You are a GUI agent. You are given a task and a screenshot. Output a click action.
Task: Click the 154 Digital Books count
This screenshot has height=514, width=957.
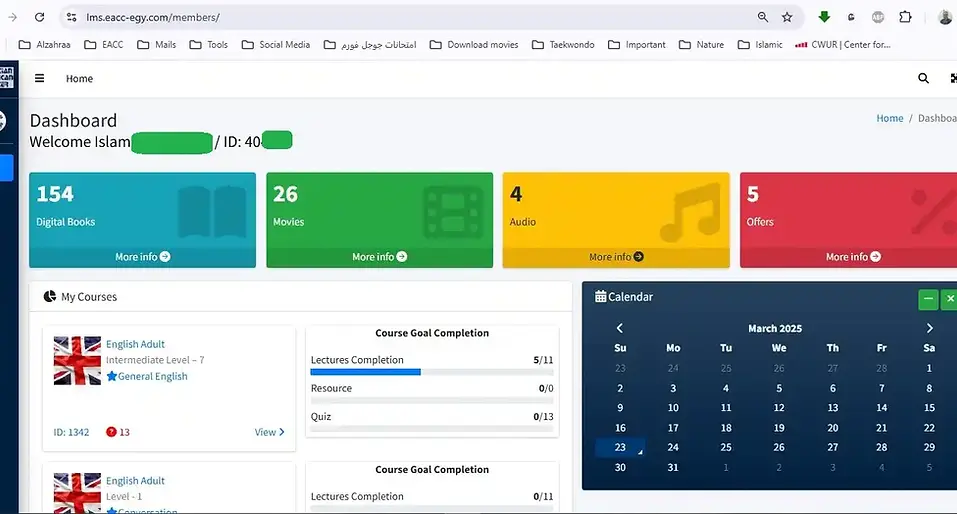pyautogui.click(x=55, y=194)
